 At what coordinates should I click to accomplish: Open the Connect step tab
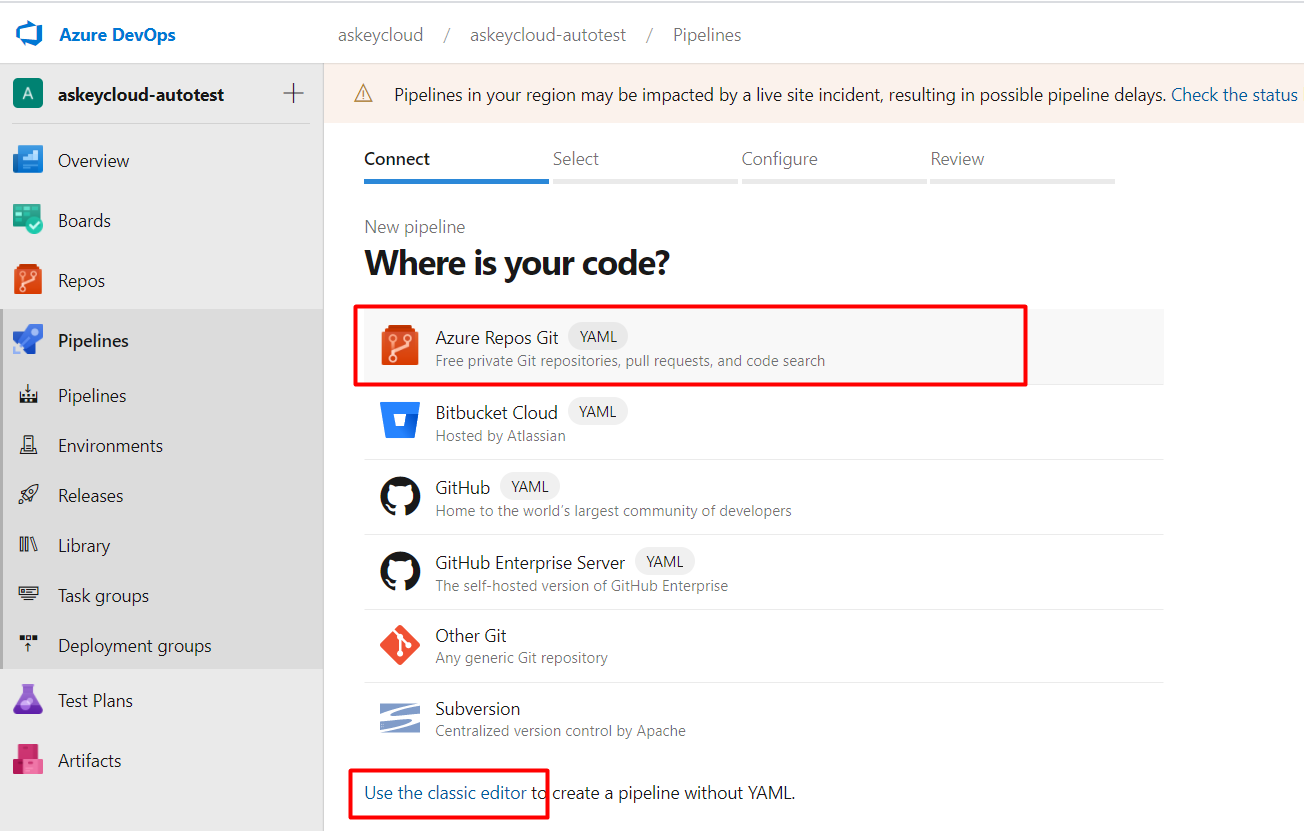[456, 164]
